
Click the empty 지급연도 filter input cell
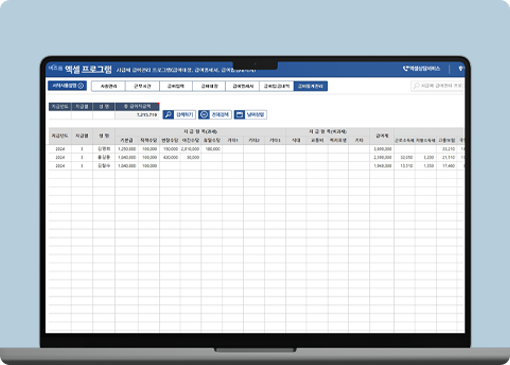tap(60, 115)
